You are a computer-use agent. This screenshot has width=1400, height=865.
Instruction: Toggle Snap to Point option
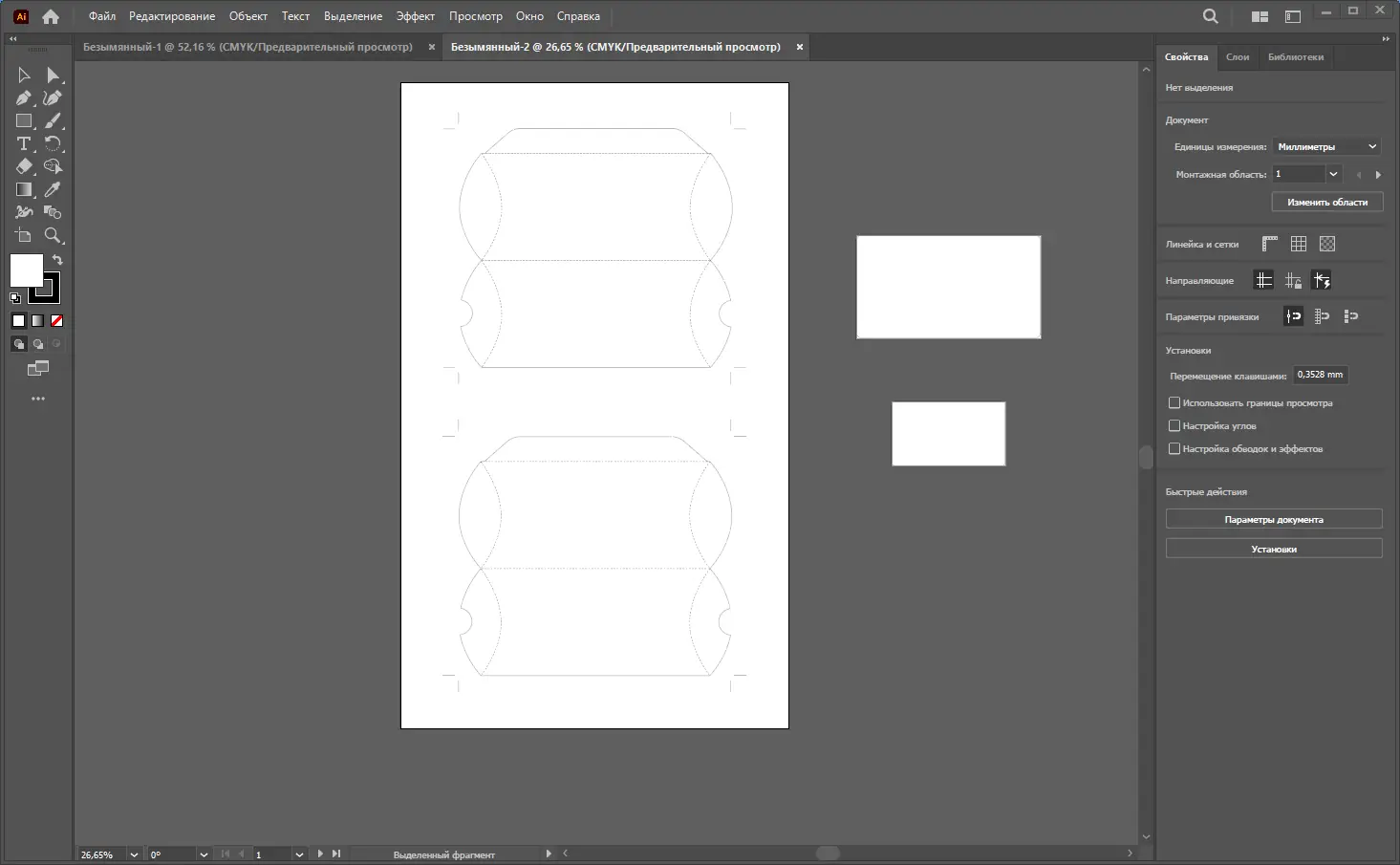point(1294,316)
